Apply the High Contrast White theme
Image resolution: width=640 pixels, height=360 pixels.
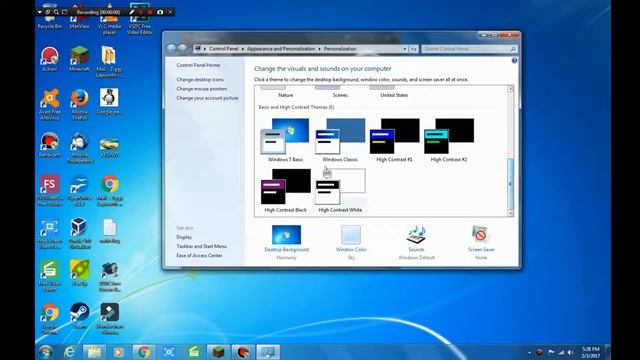pyautogui.click(x=340, y=191)
